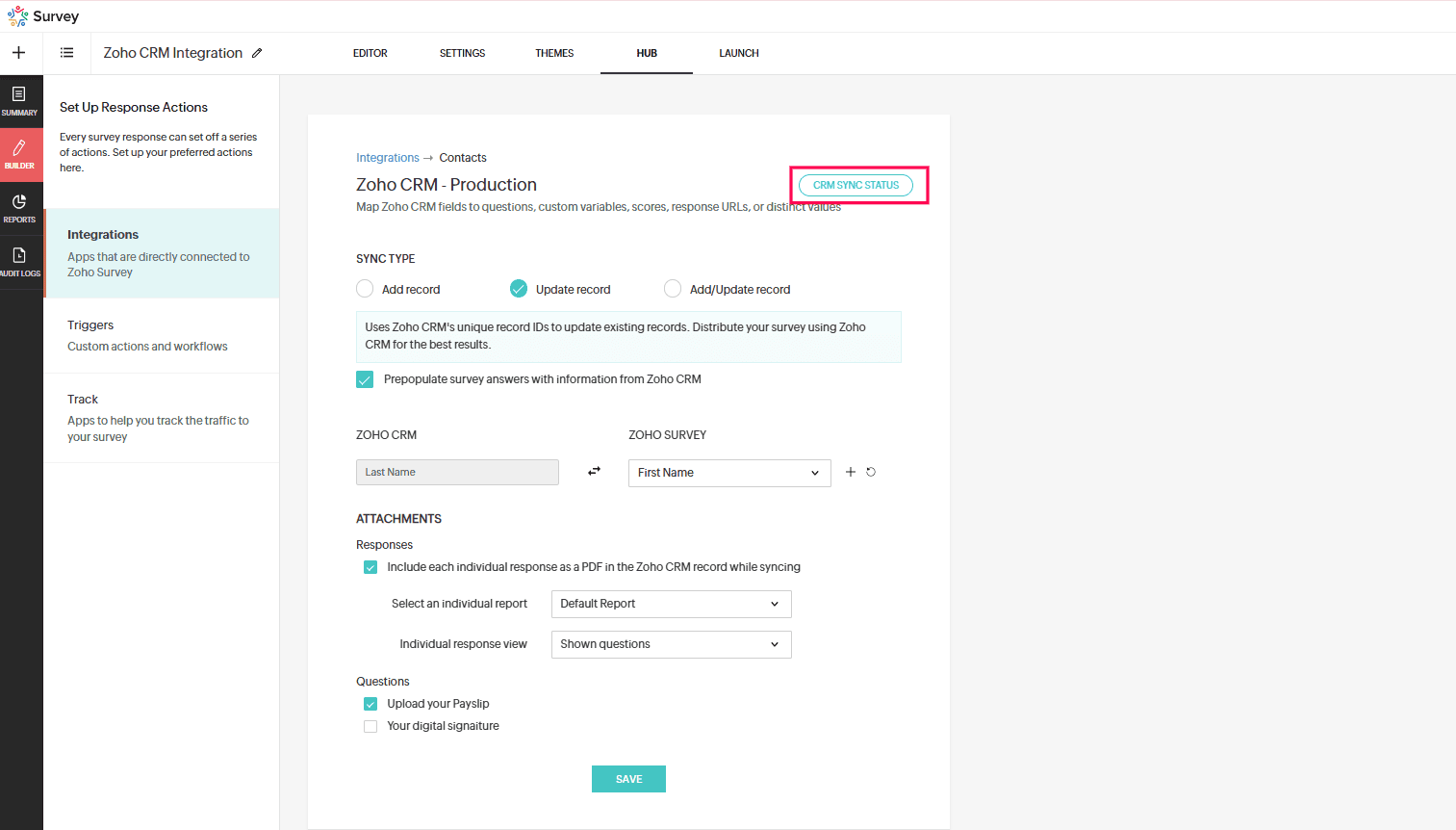Add a new field mapping row

[x=851, y=472]
